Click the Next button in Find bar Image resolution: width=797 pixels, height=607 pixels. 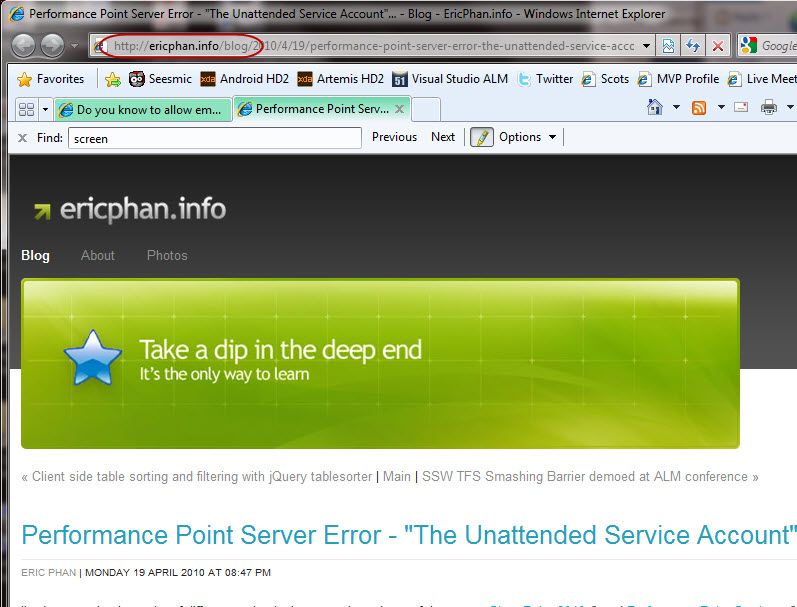(442, 138)
